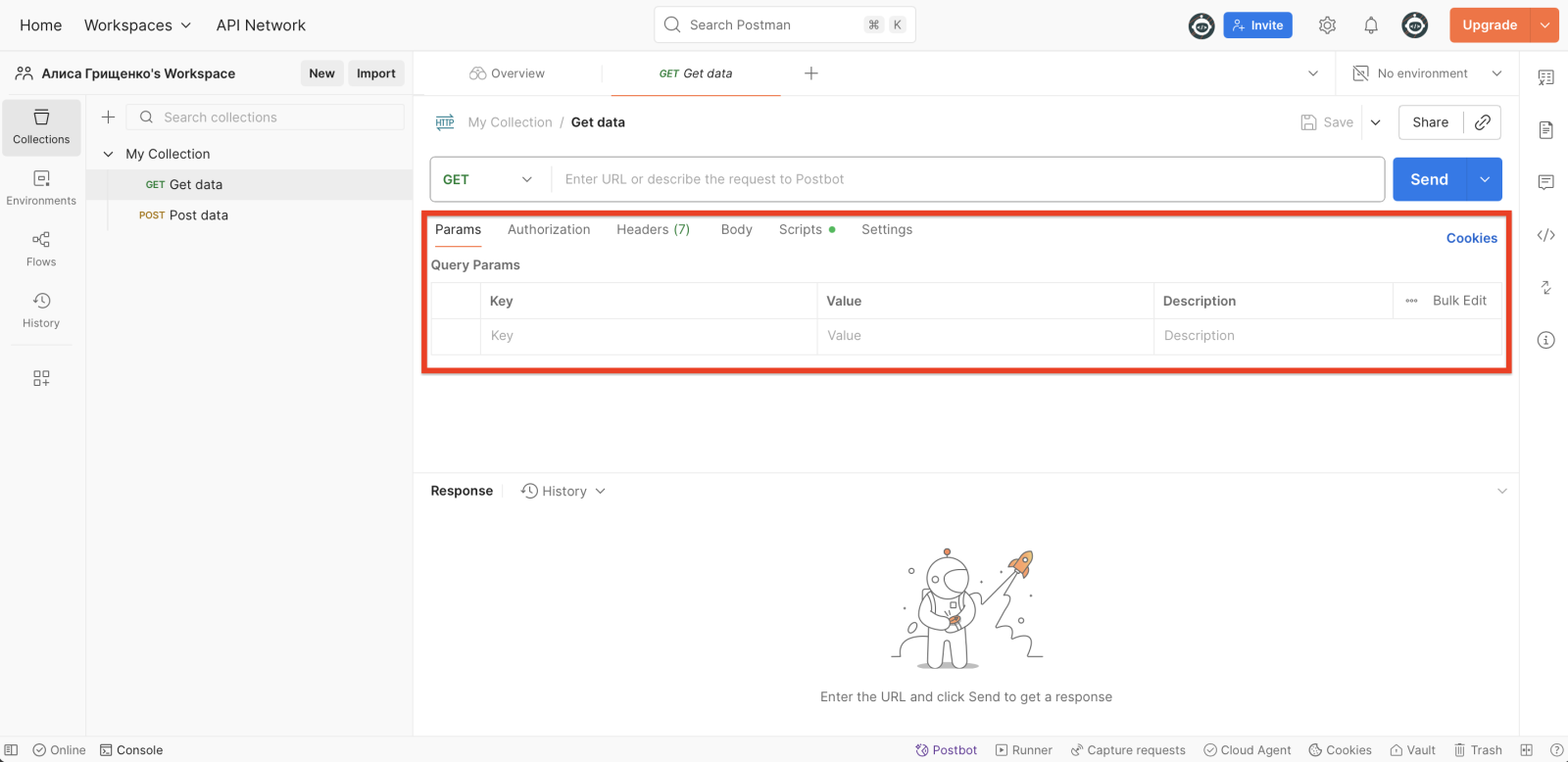Switch to the Body tab
Screen dimensions: 1568x762
coord(737,229)
